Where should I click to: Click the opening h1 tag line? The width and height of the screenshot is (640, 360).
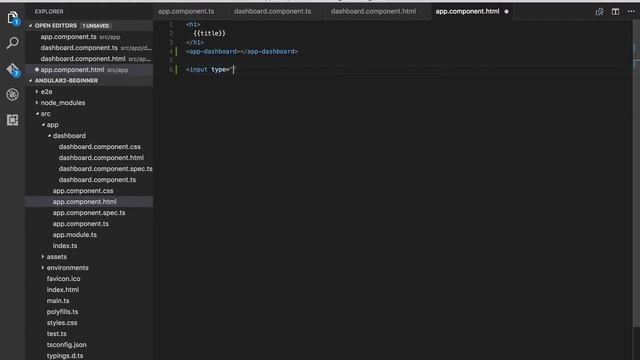[x=193, y=24]
